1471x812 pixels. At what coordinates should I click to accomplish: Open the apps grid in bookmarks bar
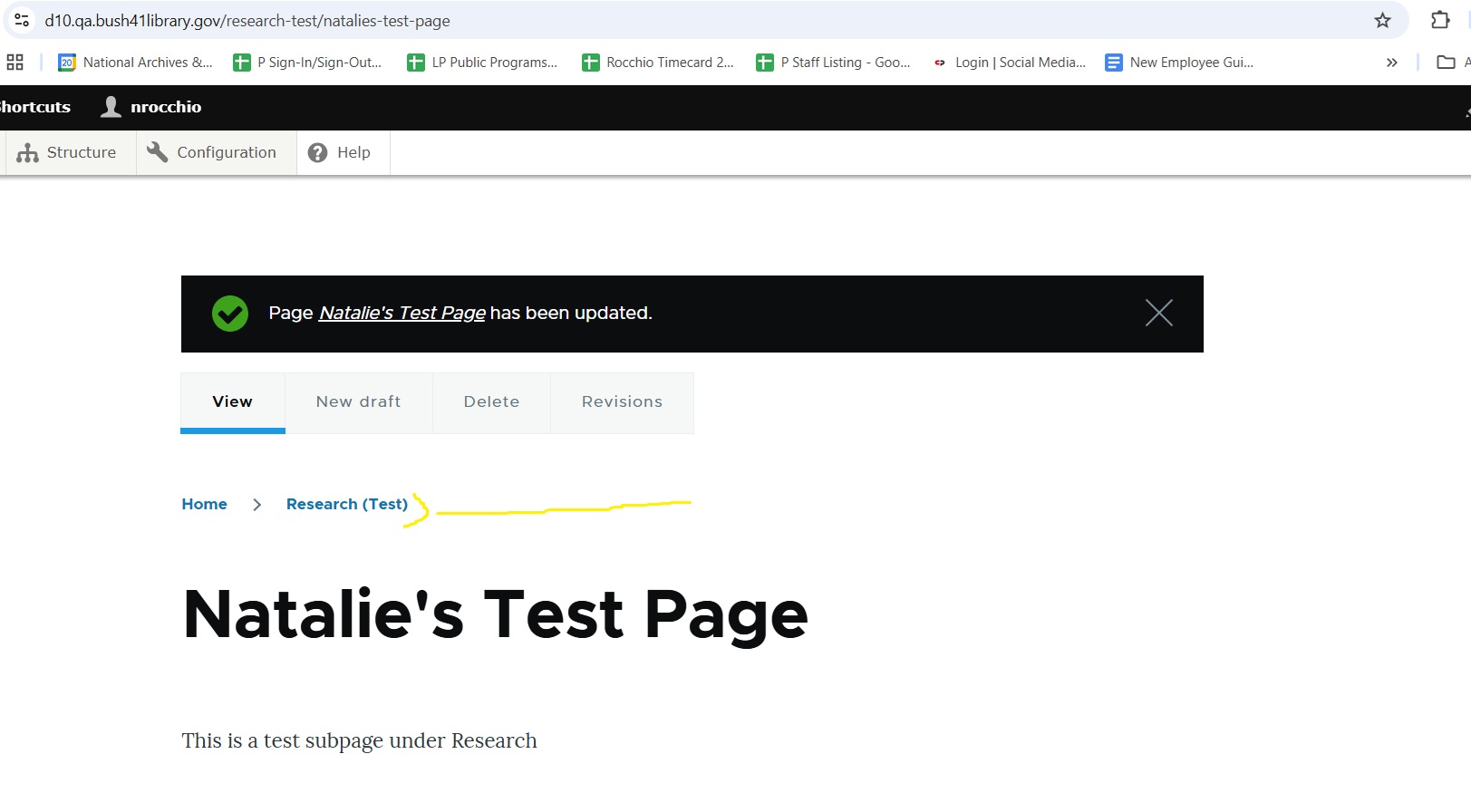[x=15, y=63]
